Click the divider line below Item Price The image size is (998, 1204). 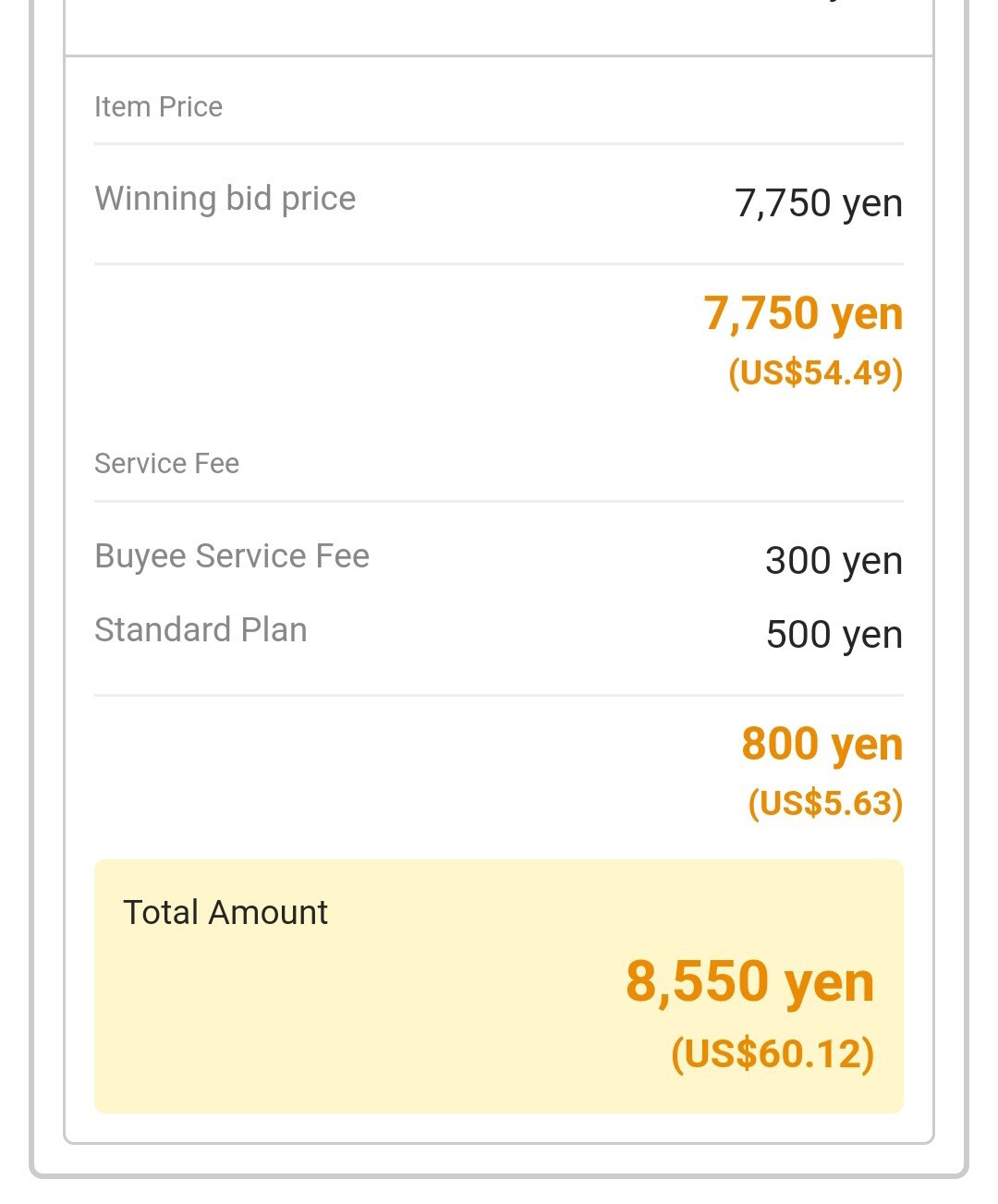click(x=499, y=144)
